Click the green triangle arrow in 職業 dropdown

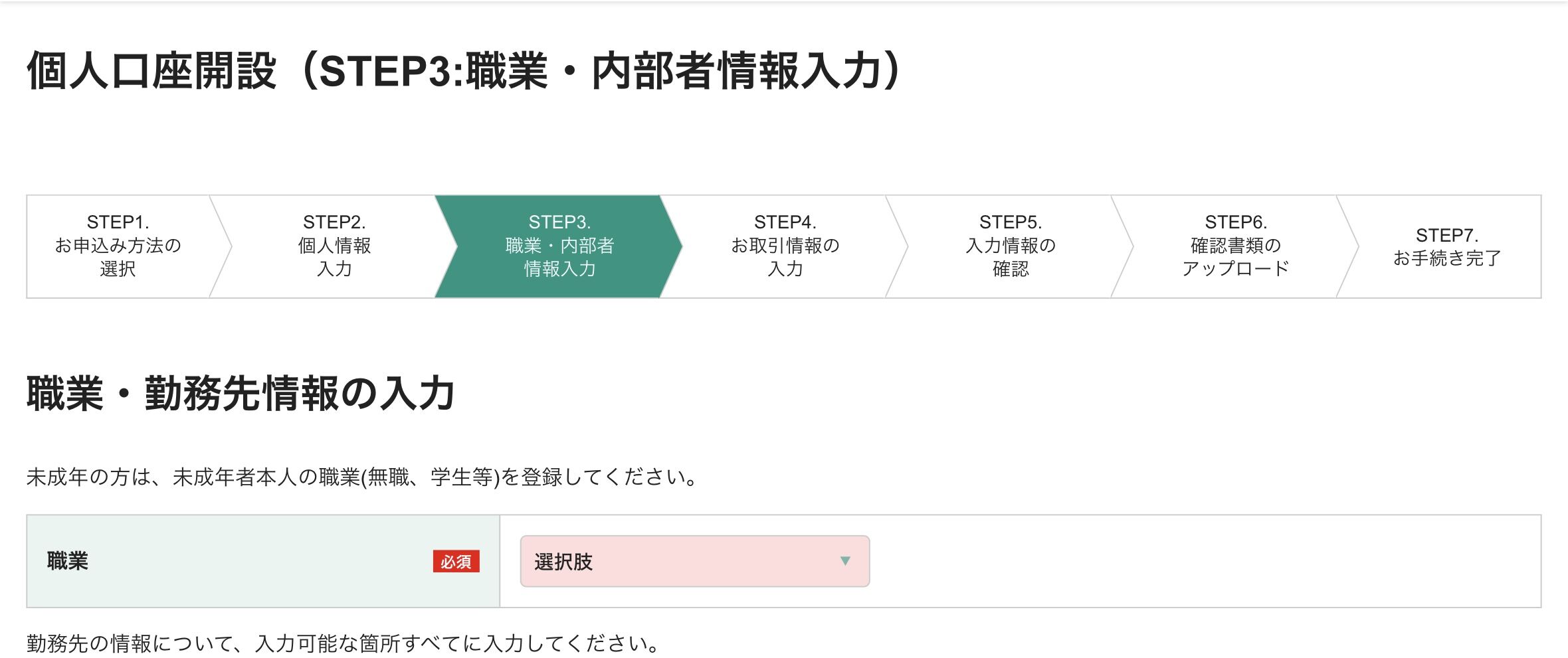845,561
